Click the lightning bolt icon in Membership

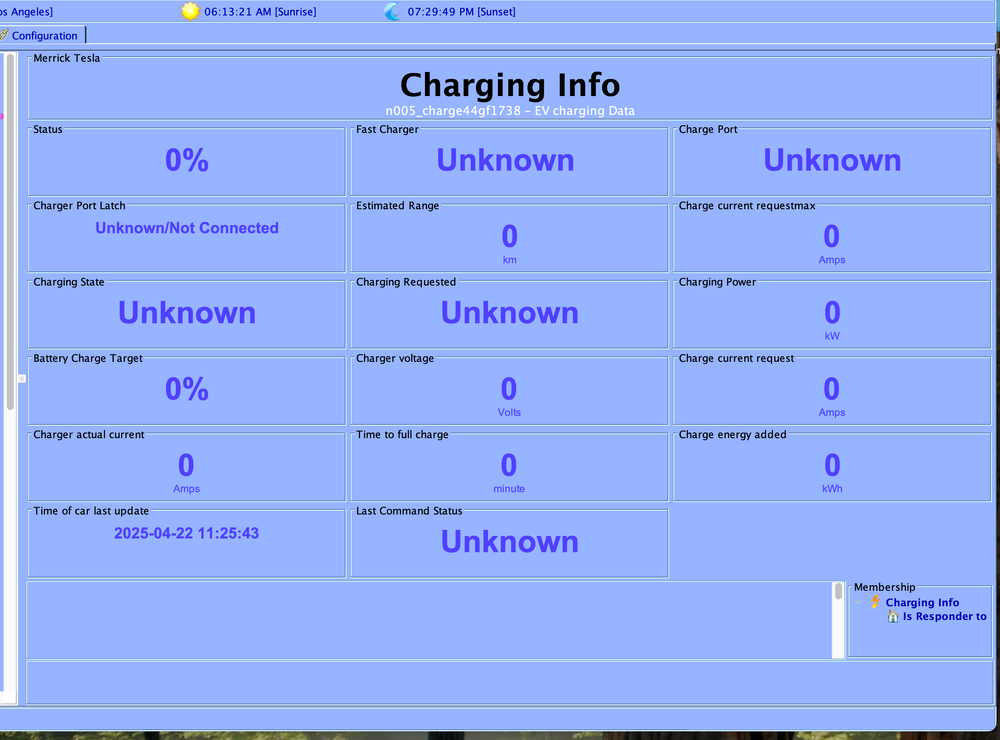pyautogui.click(x=875, y=603)
